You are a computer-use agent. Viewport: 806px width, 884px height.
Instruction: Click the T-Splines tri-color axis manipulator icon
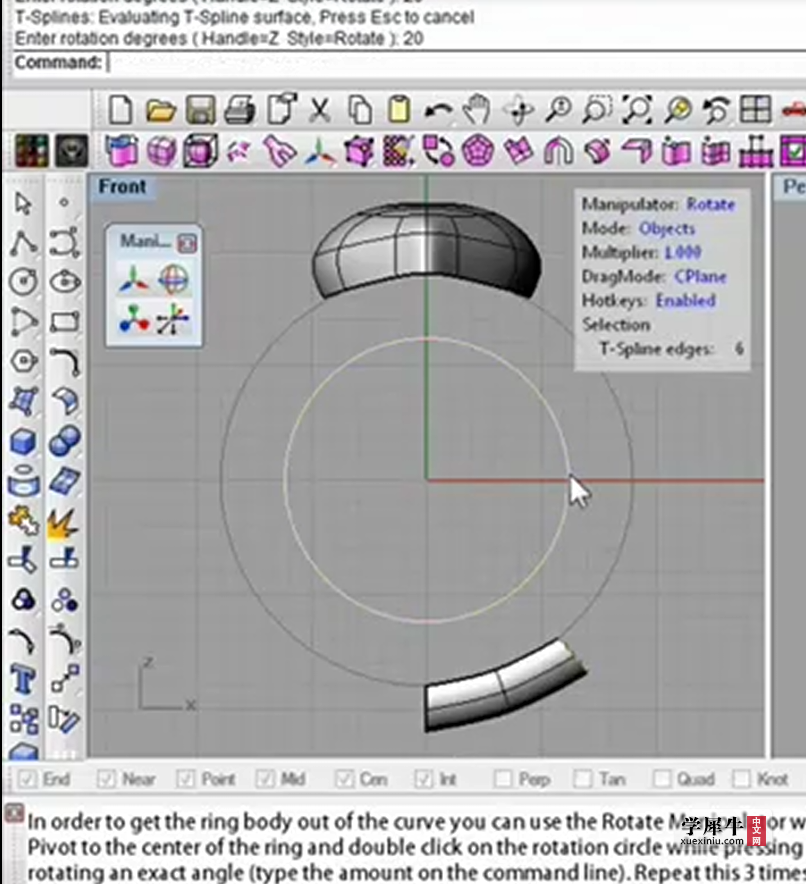pos(320,152)
